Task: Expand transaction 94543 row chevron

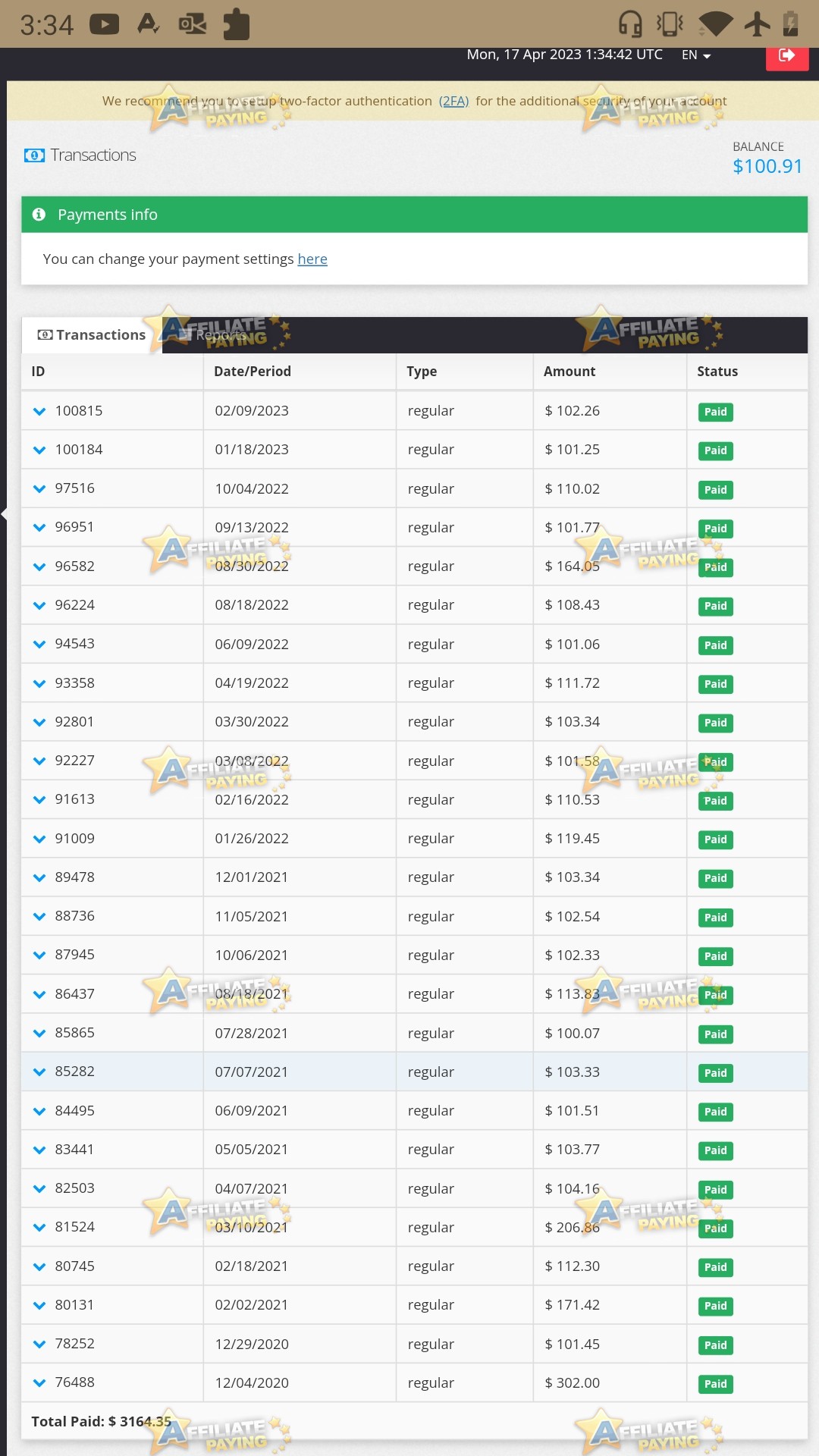Action: click(x=39, y=644)
